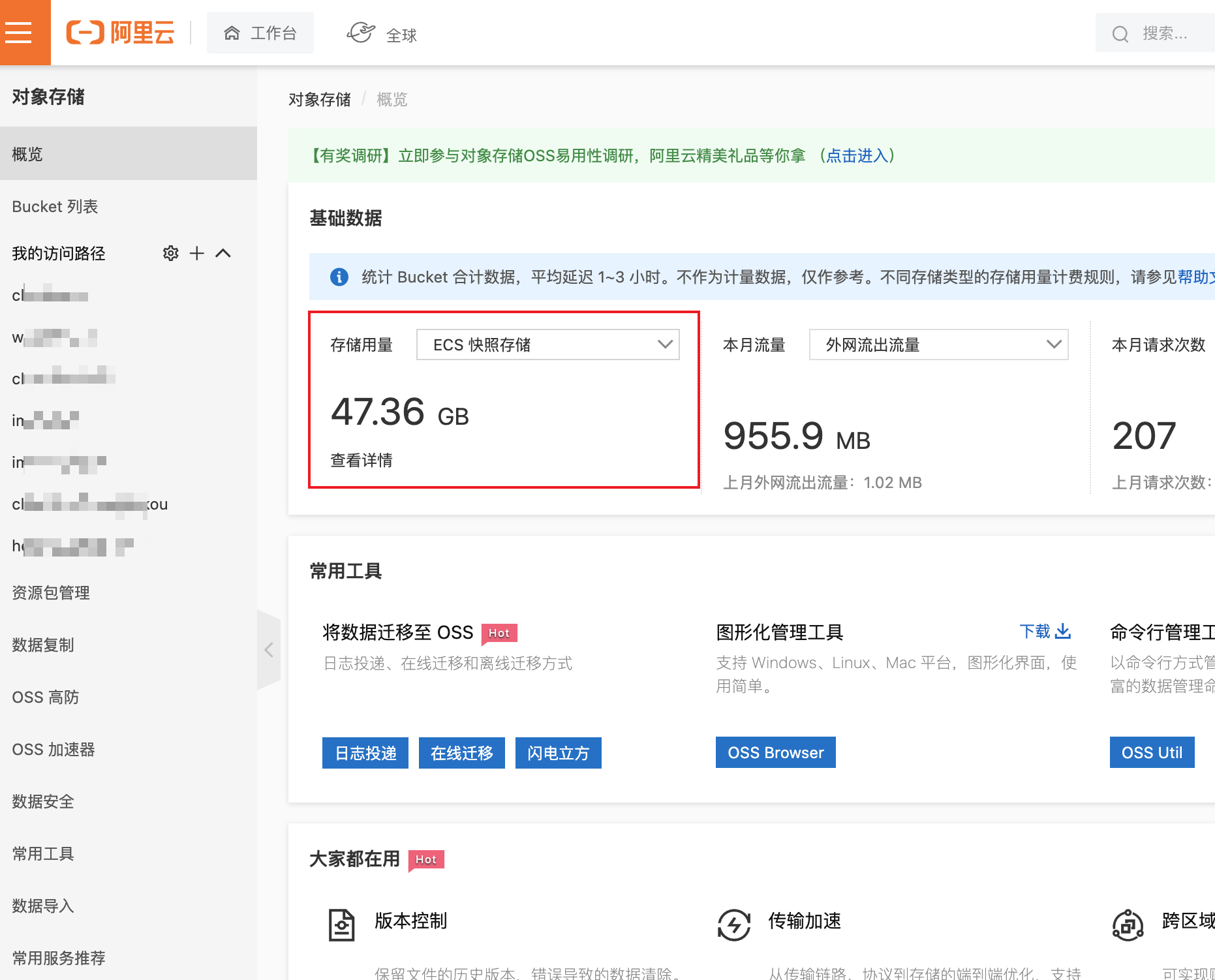Click the OSS Browser button
The width and height of the screenshot is (1215, 980).
pos(776,752)
